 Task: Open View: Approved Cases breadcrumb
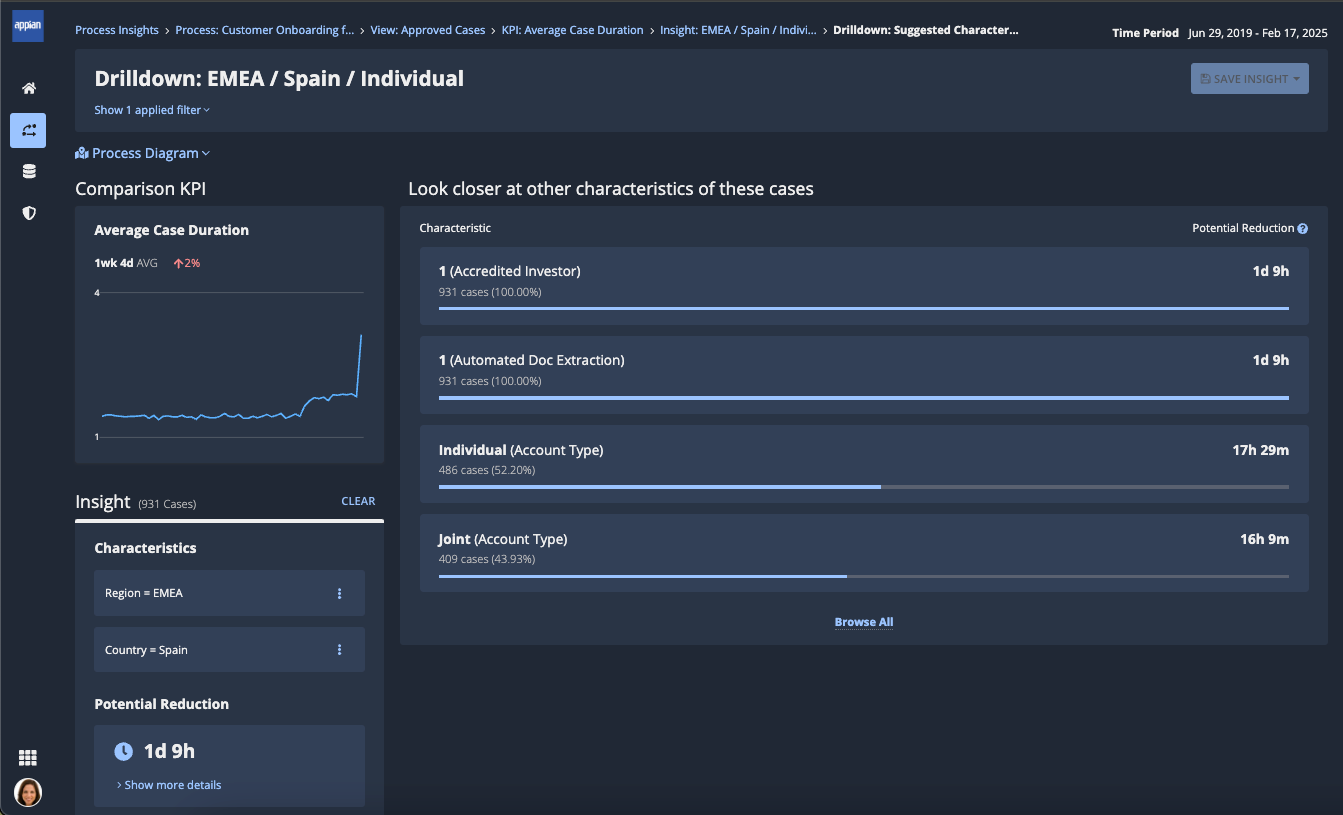click(428, 30)
